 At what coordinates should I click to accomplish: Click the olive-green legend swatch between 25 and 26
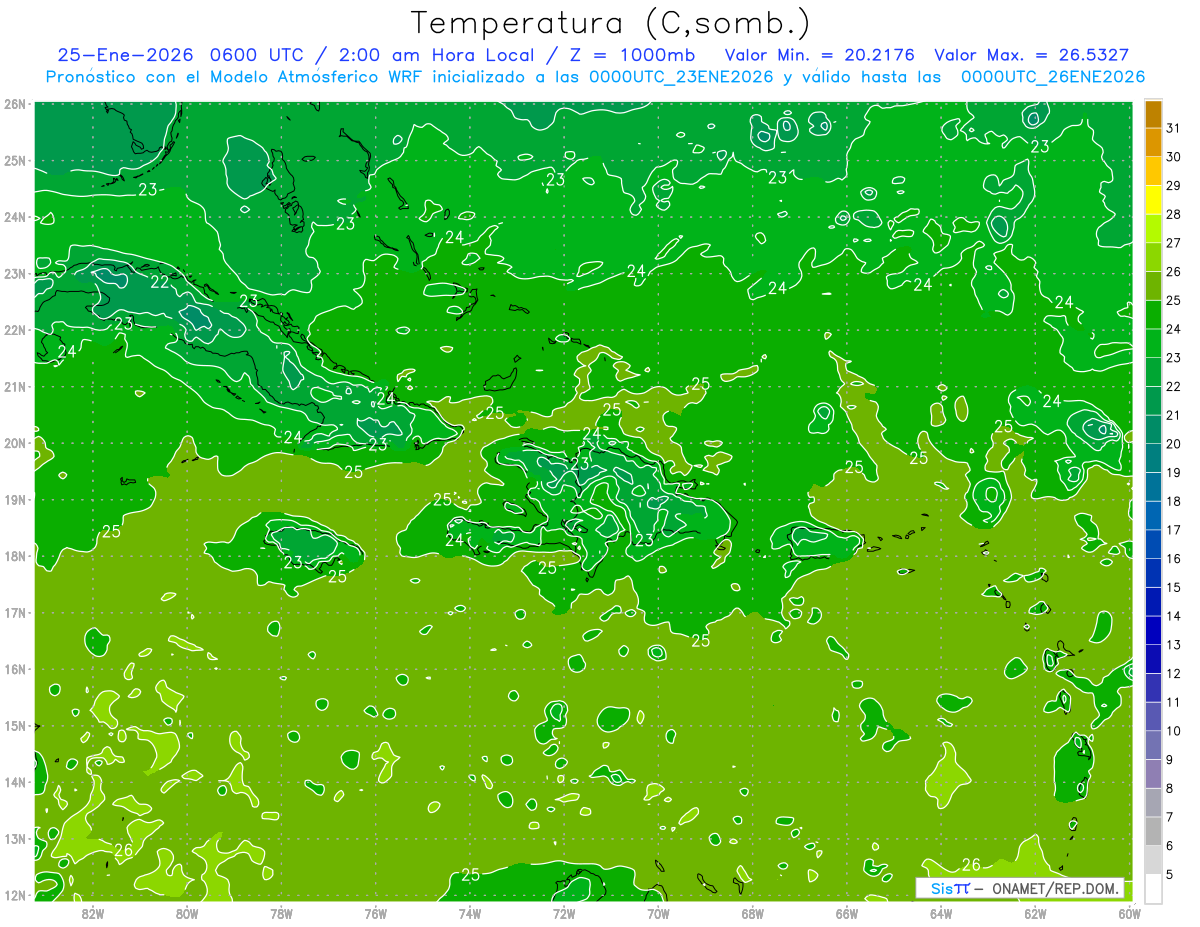1153,286
